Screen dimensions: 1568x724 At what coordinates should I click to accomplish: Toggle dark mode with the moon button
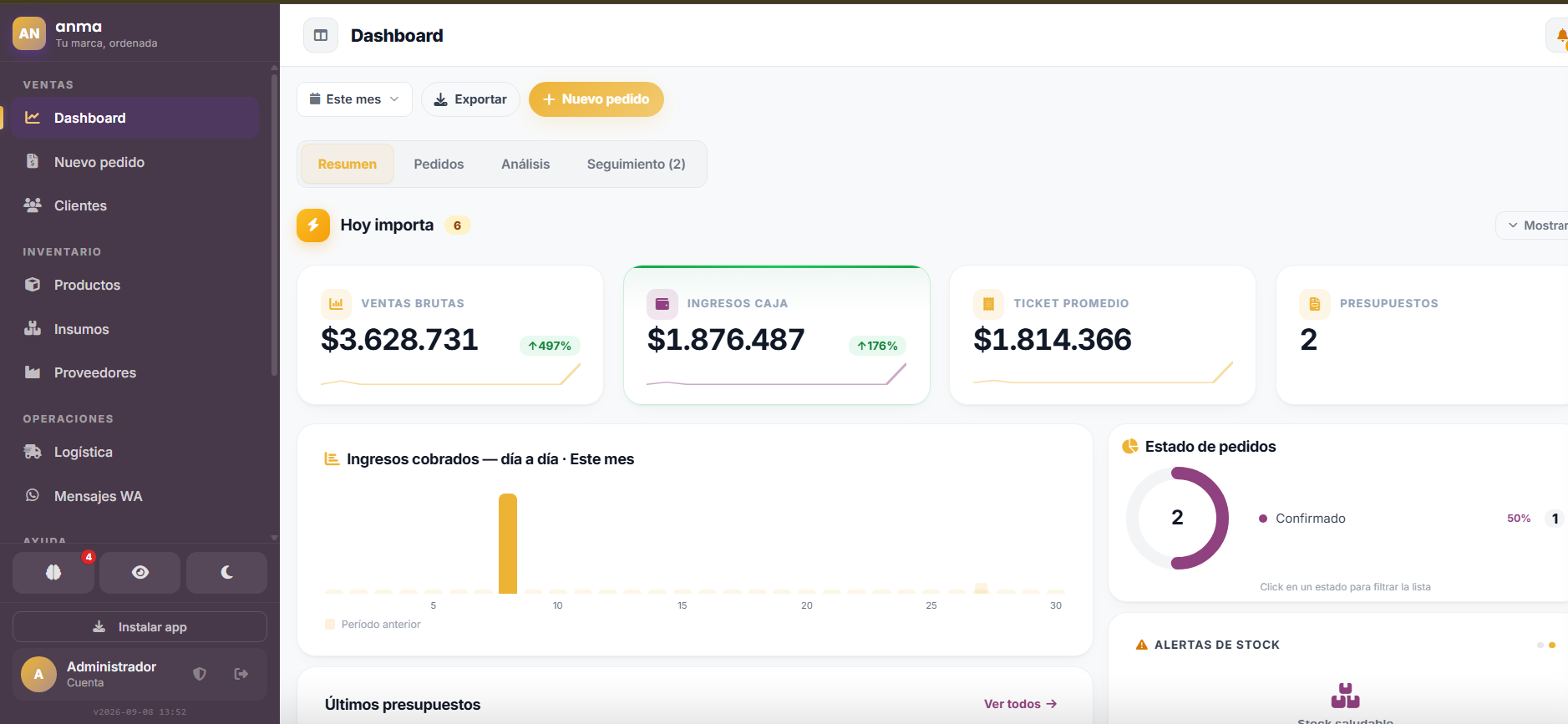coord(226,572)
